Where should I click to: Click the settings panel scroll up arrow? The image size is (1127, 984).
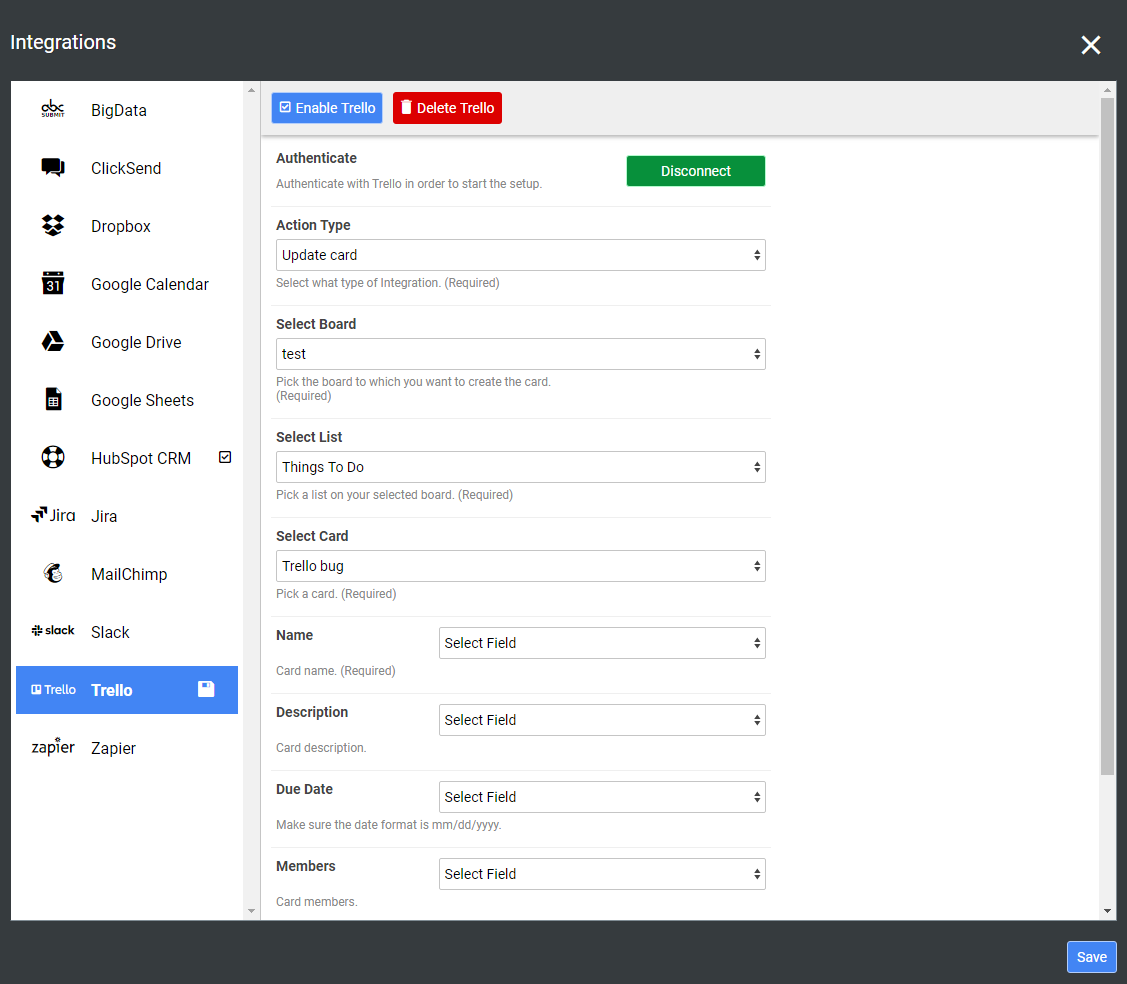(x=1107, y=90)
